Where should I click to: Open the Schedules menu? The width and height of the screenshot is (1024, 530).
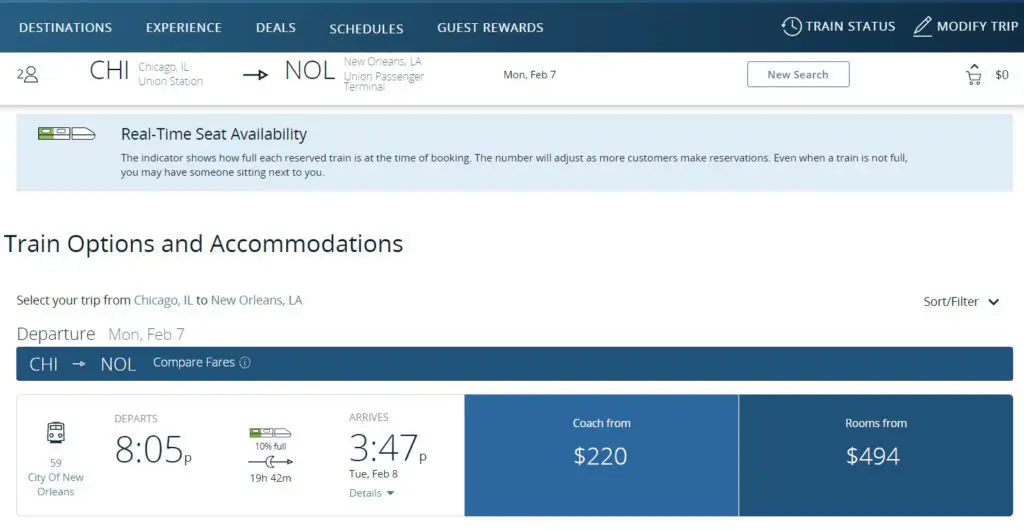(x=366, y=29)
